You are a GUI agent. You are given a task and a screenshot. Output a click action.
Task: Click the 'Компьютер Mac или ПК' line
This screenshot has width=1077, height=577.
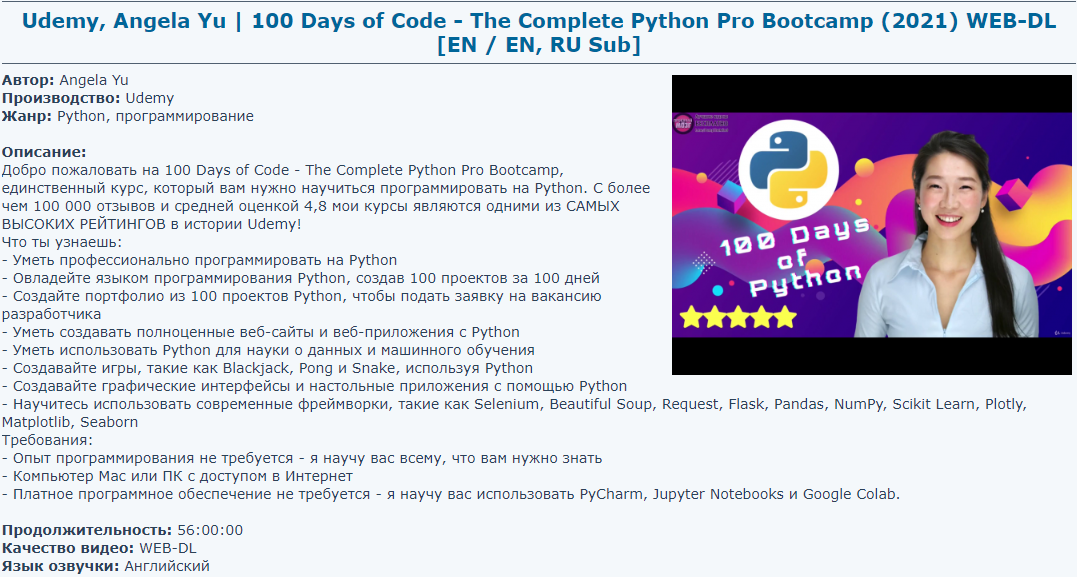[x=177, y=476]
